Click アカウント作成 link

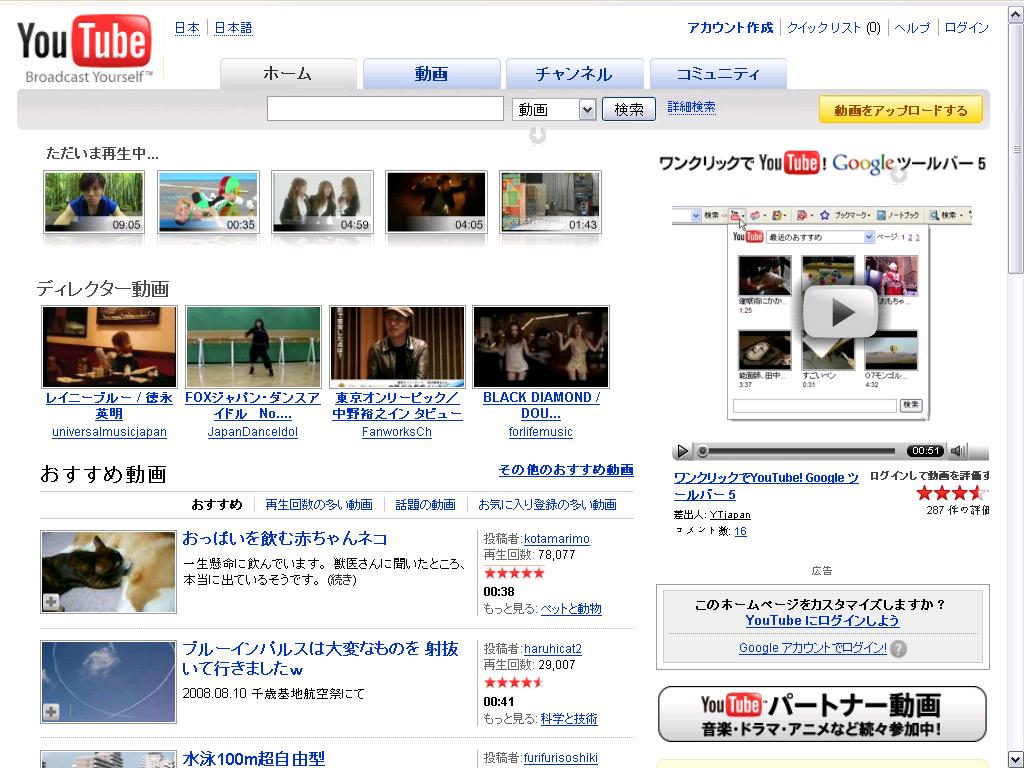tap(730, 28)
